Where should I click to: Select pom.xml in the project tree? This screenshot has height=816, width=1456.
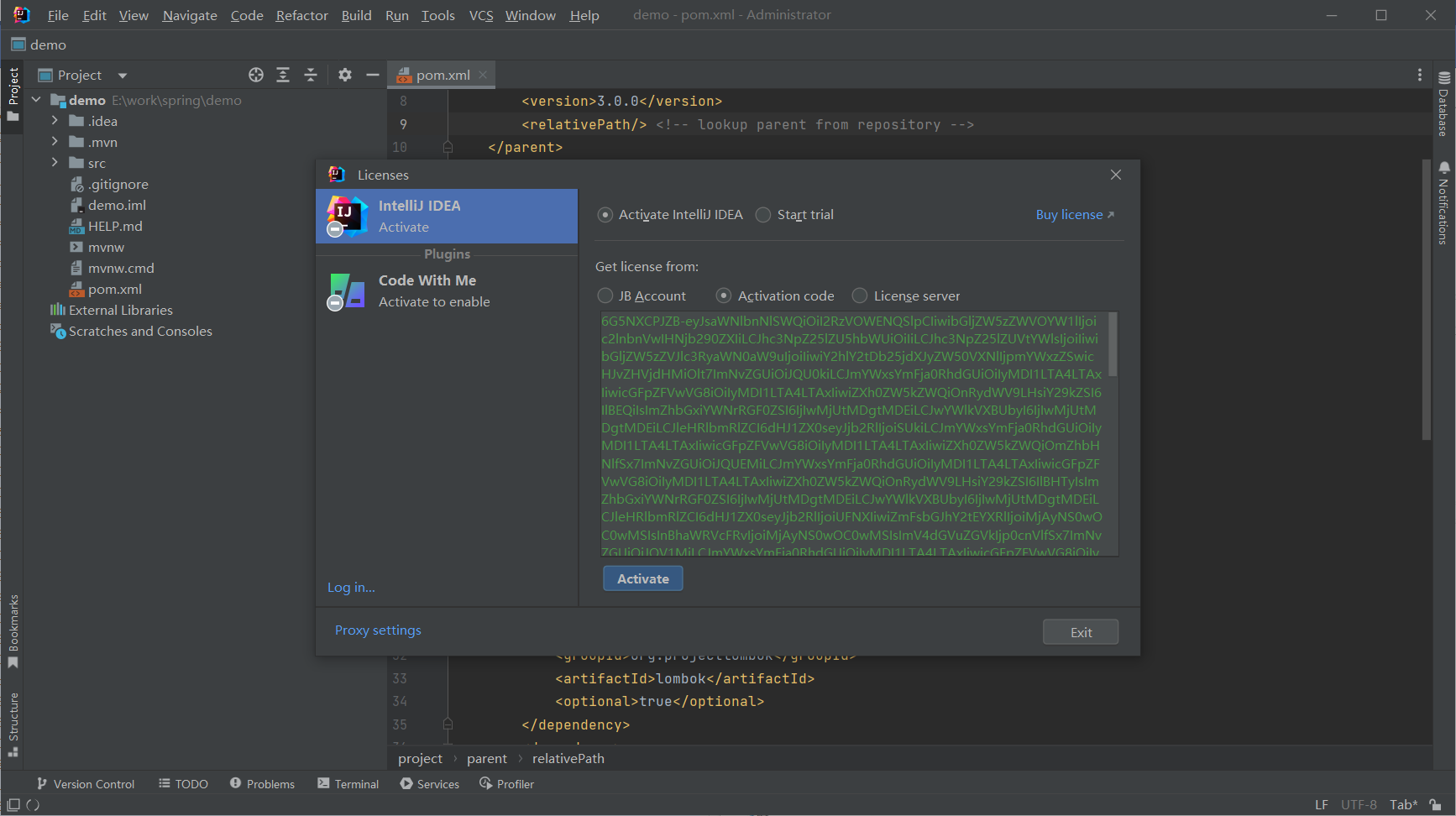[x=115, y=289]
